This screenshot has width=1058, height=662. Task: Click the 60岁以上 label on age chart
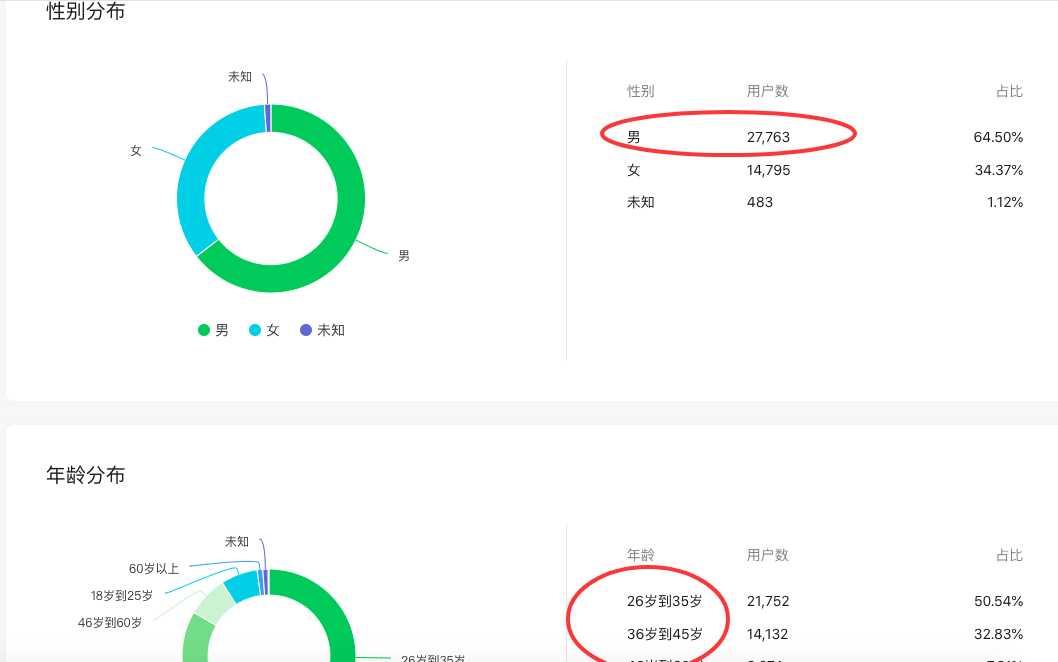coord(154,569)
